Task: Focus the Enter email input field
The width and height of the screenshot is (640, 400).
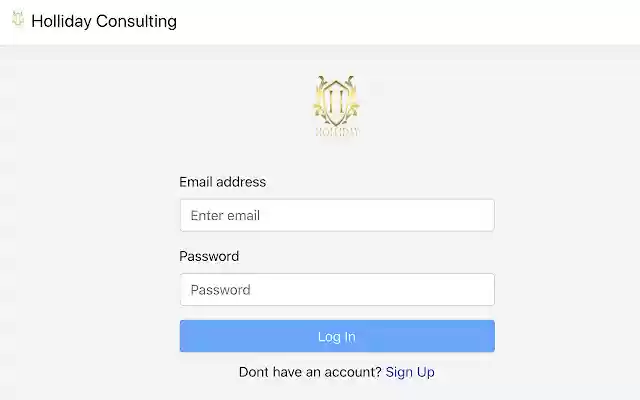Action: [337, 215]
